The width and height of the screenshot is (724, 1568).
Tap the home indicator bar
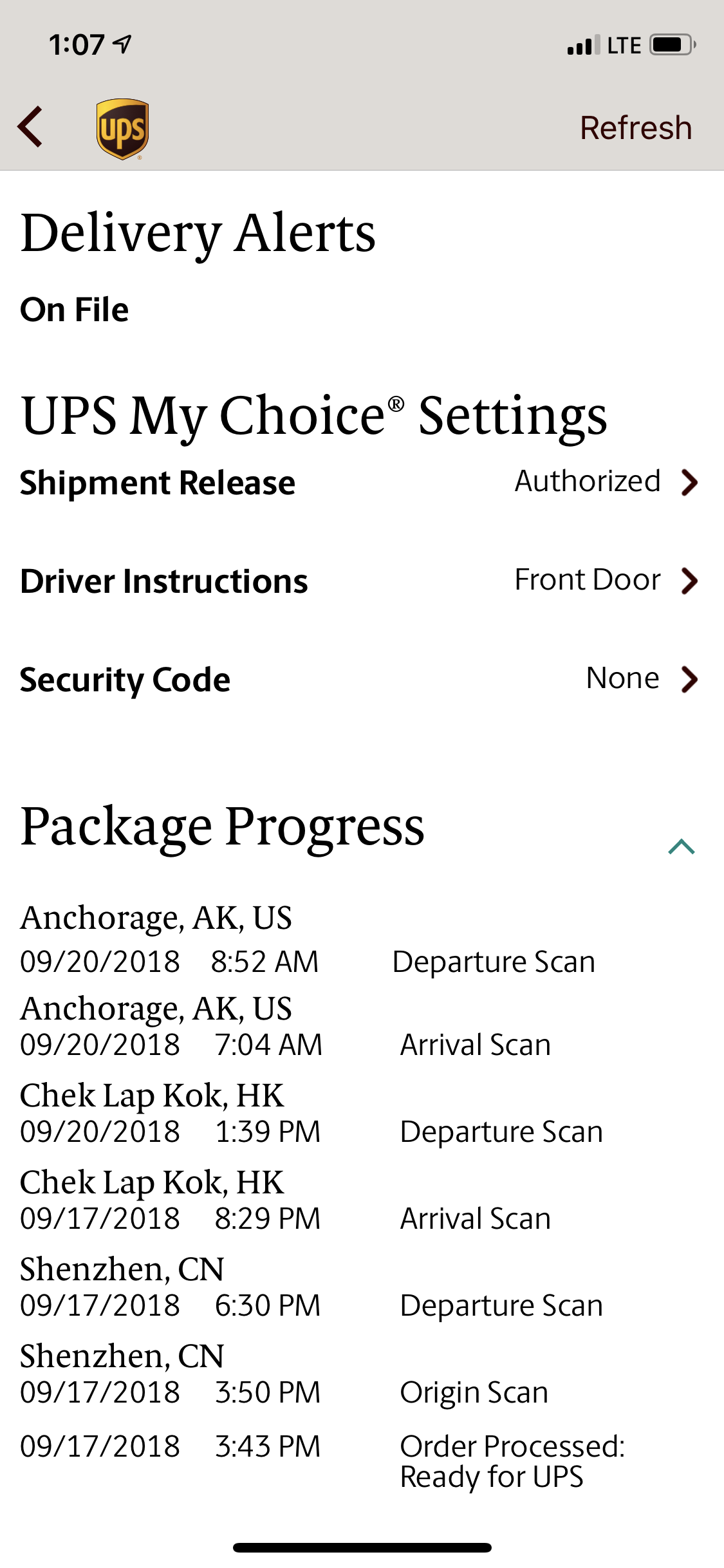[x=362, y=1547]
